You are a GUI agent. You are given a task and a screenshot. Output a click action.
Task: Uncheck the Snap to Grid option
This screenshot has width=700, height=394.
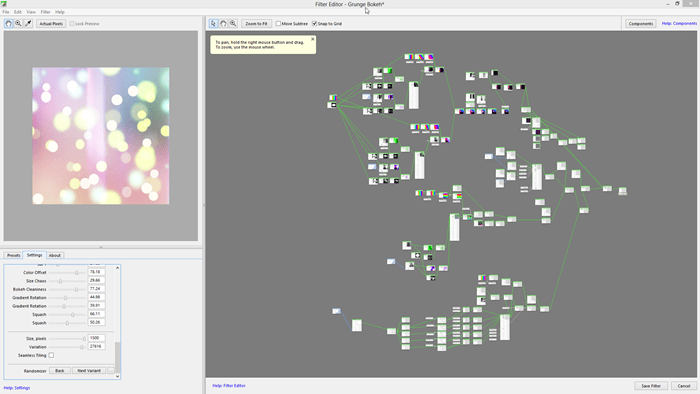[314, 24]
